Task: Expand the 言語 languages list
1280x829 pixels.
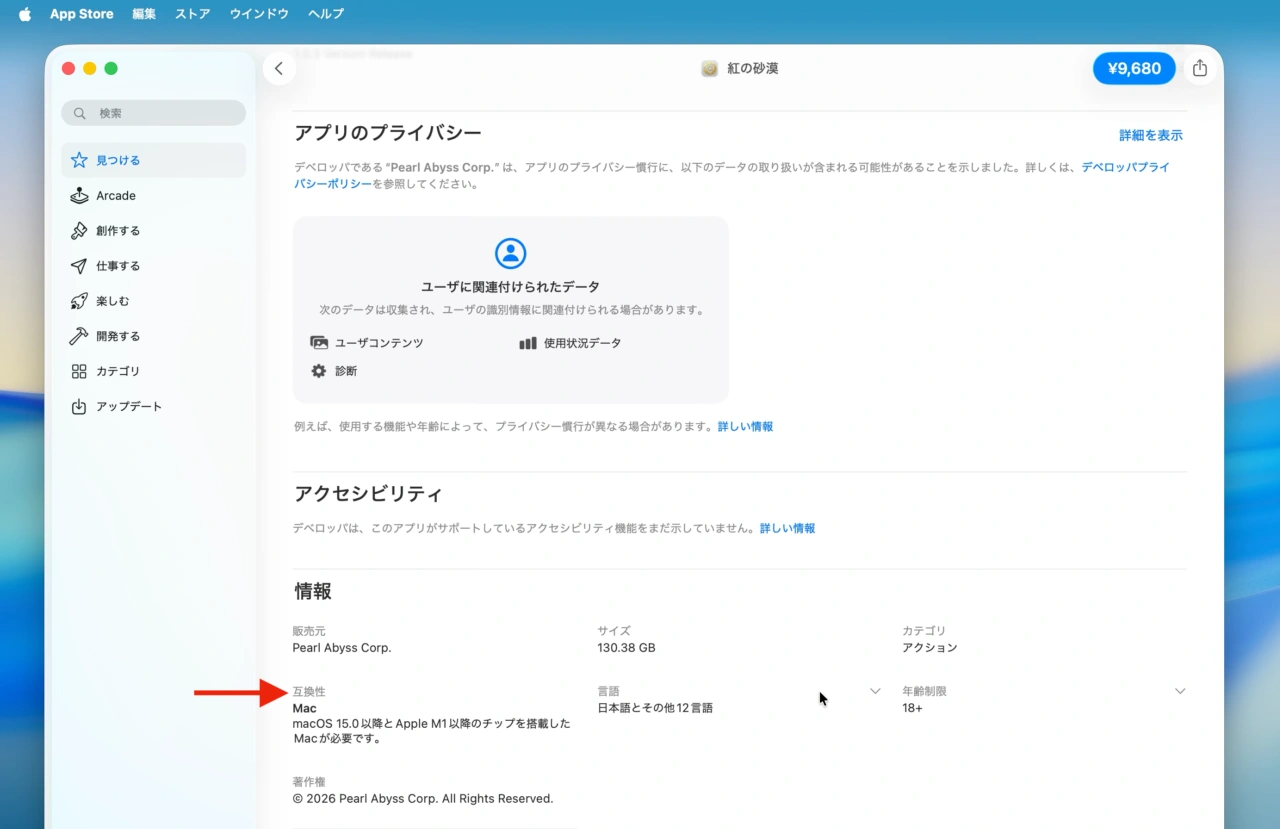Action: (x=875, y=690)
